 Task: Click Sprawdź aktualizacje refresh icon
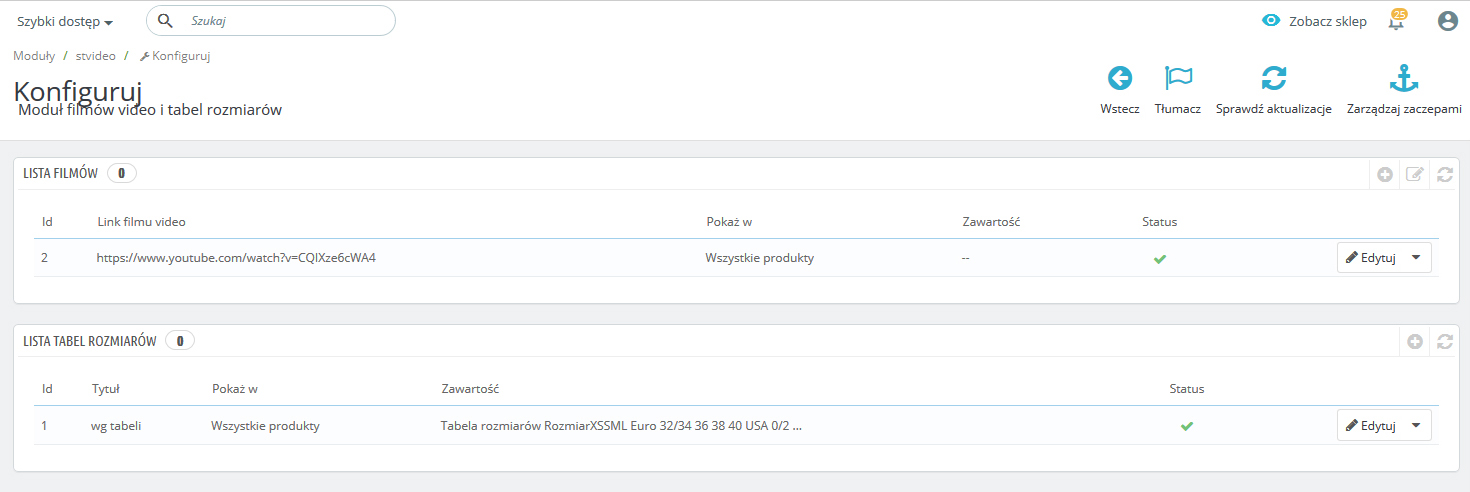coord(1273,79)
